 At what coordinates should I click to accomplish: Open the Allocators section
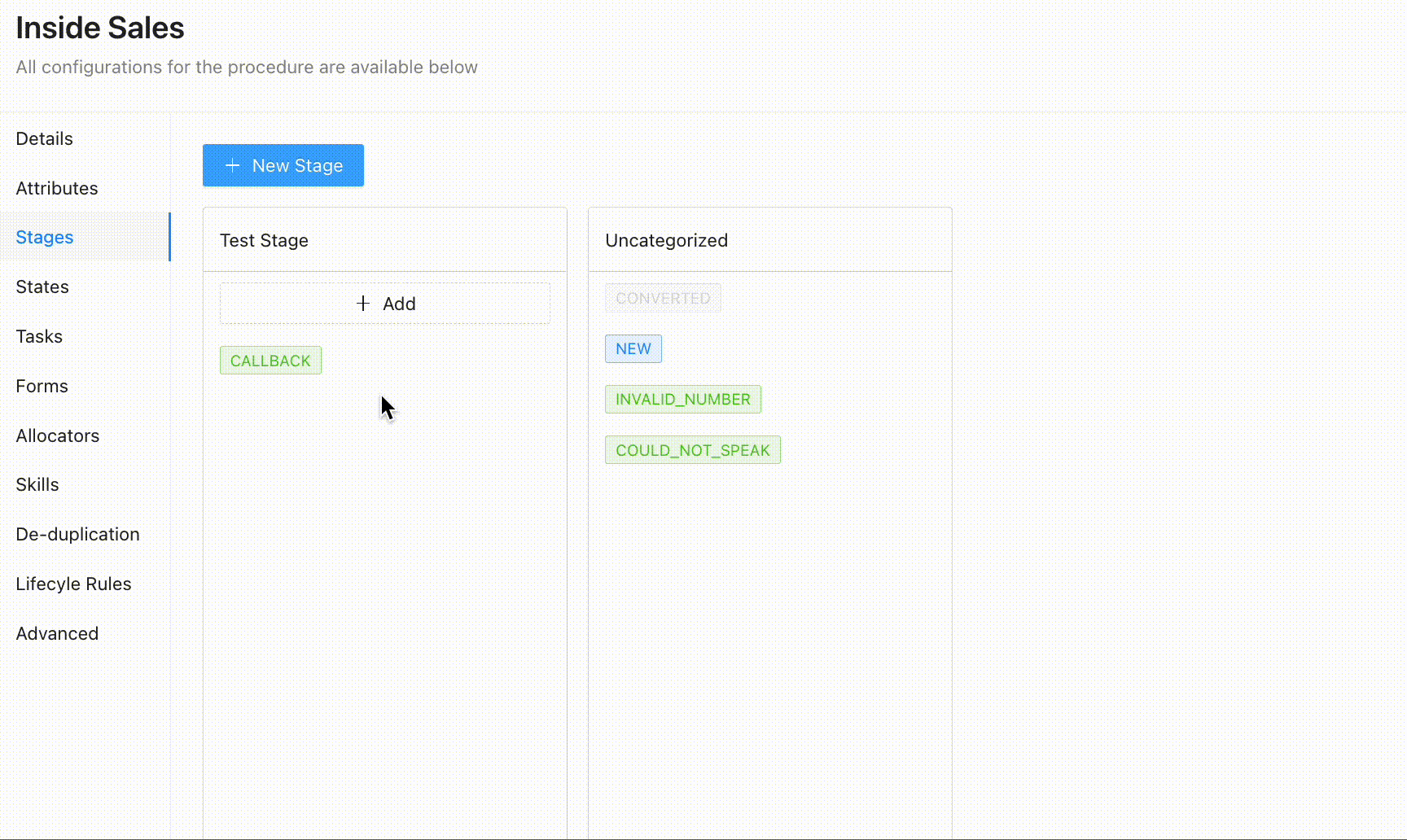pos(58,435)
